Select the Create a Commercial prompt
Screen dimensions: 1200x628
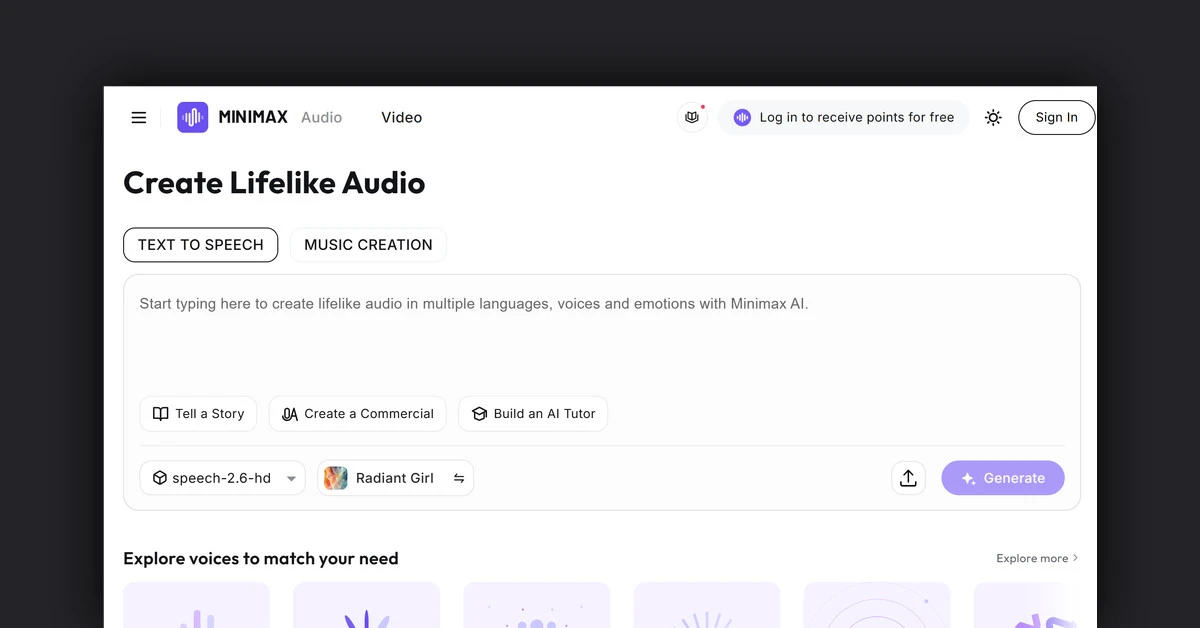coord(357,413)
